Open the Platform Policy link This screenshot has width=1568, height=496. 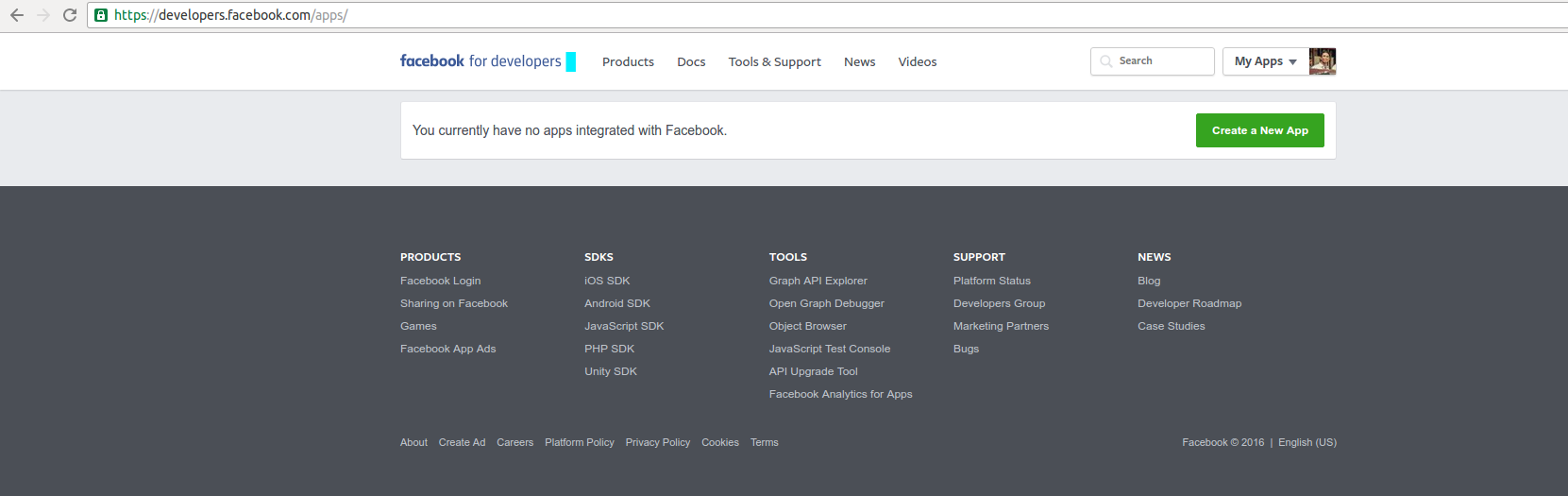(579, 442)
